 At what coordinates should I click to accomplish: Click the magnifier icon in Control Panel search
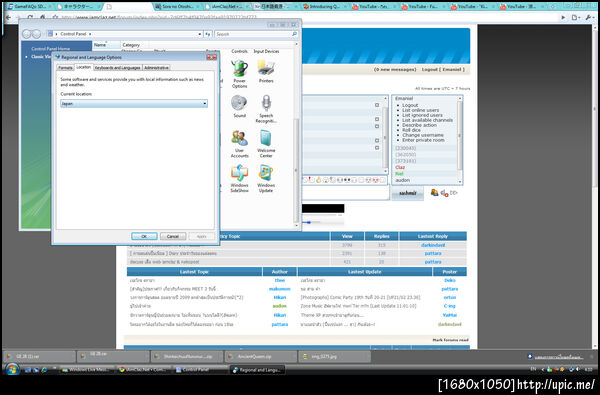pyautogui.click(x=294, y=34)
